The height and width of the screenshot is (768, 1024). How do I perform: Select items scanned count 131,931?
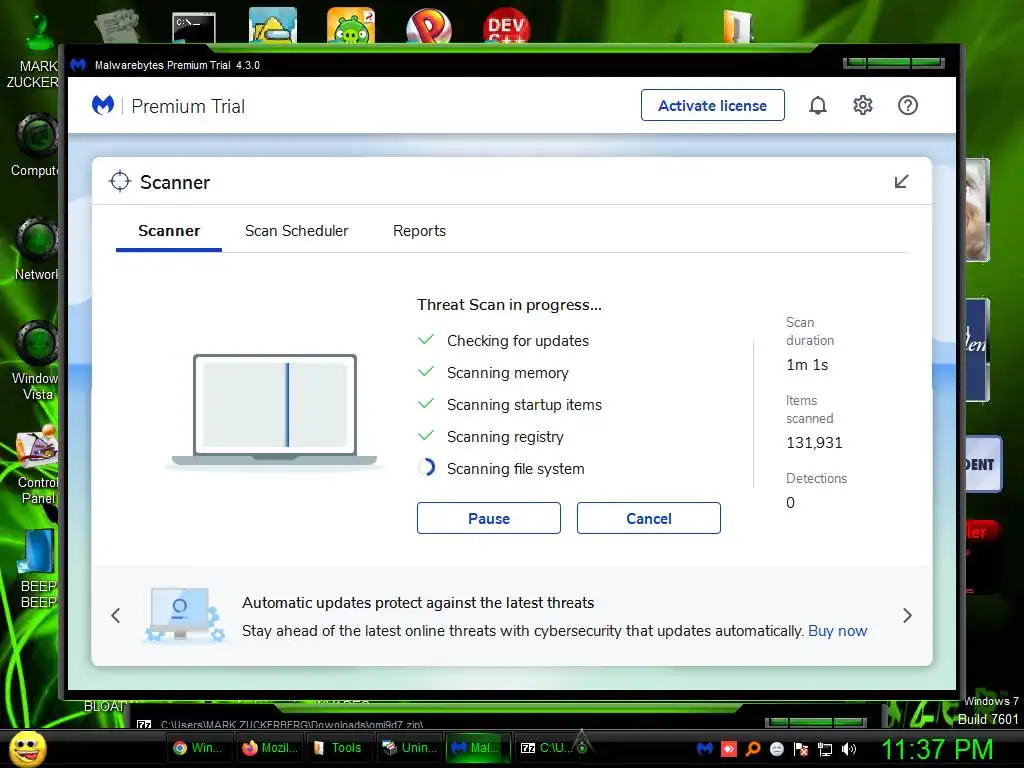click(x=814, y=443)
